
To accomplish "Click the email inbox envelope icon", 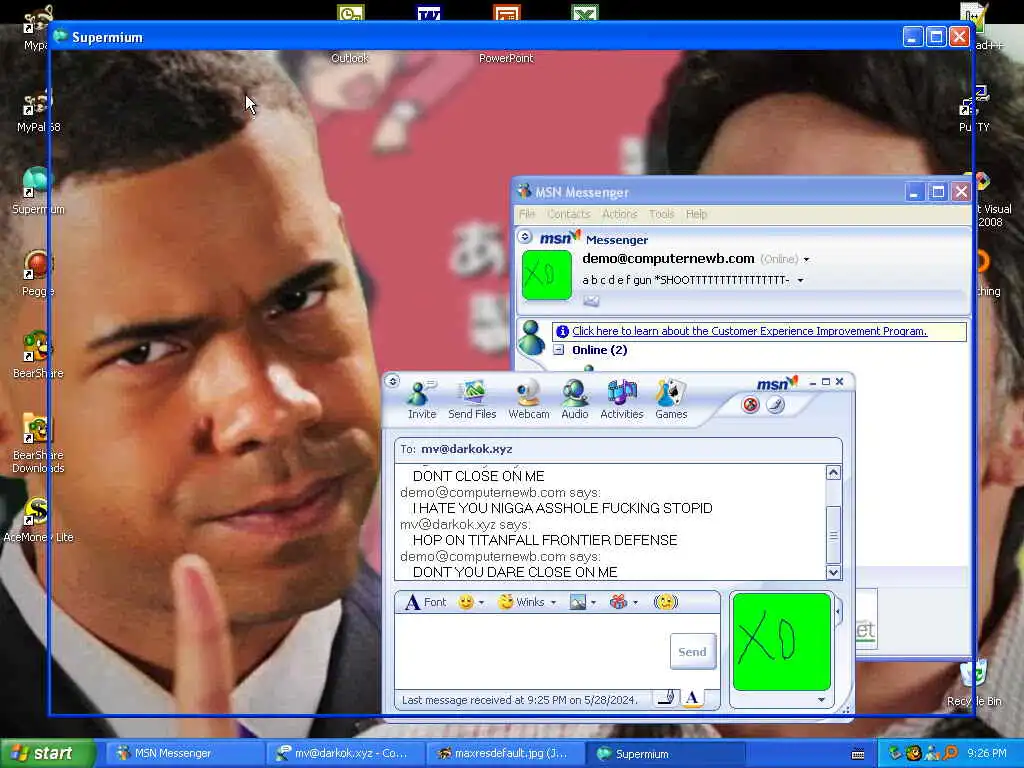I will coord(591,301).
